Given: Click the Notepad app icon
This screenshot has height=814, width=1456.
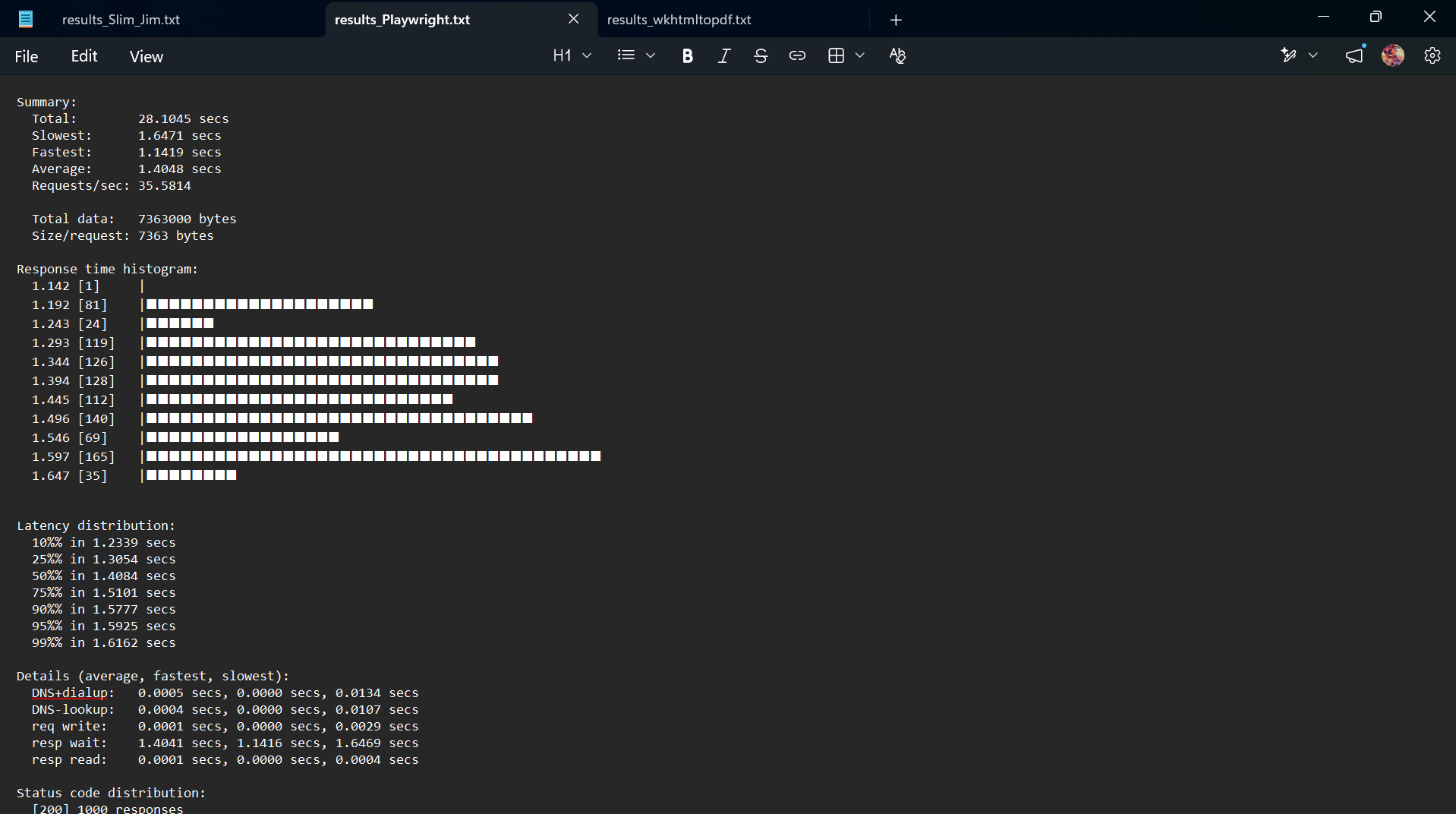Looking at the screenshot, I should [26, 19].
